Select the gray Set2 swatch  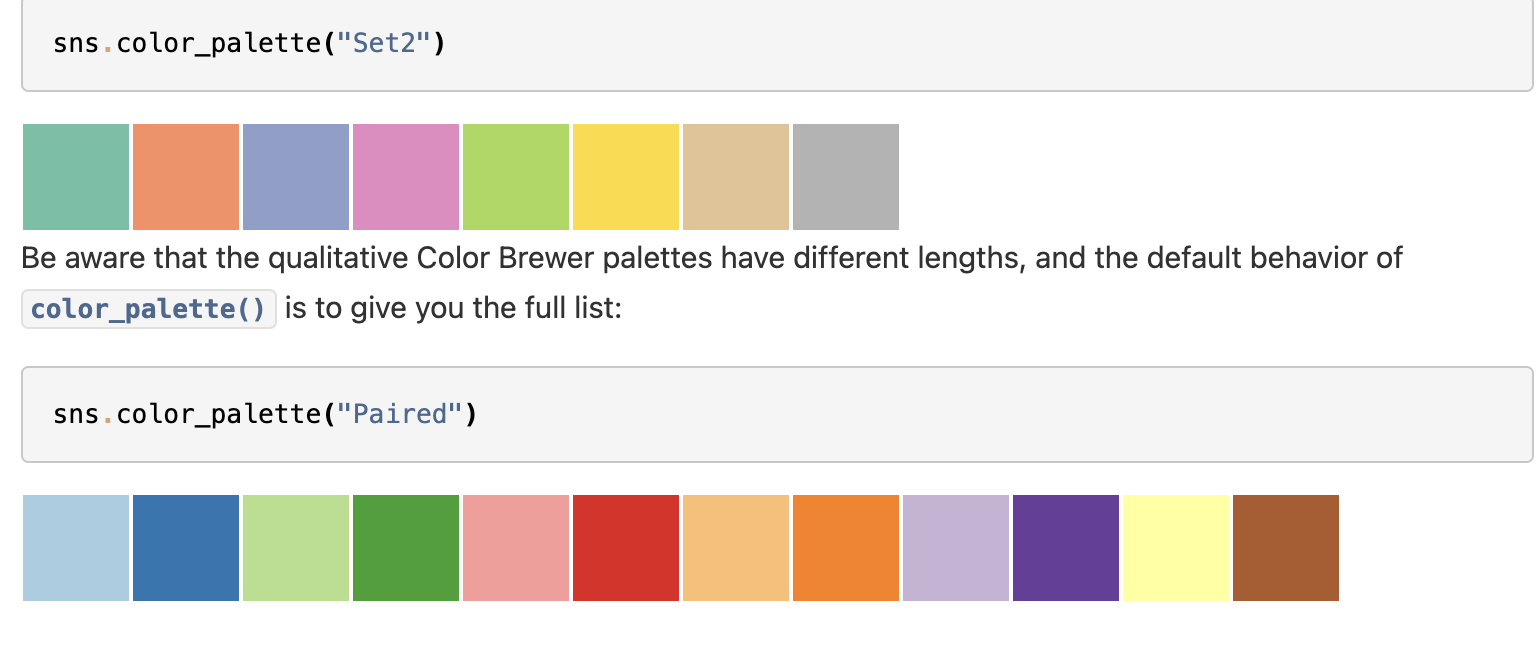pos(846,177)
